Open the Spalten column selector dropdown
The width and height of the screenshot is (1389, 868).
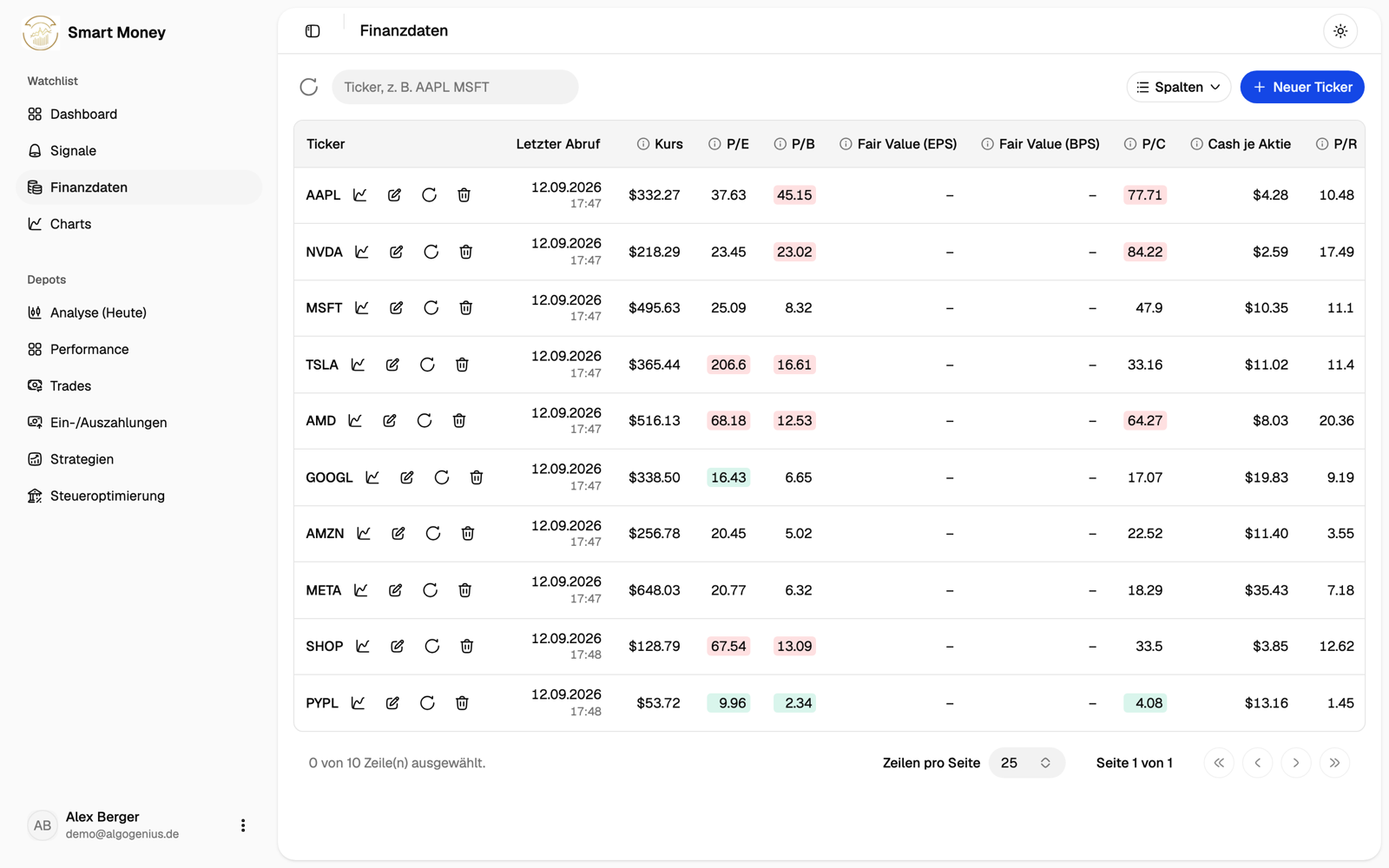pyautogui.click(x=1179, y=87)
